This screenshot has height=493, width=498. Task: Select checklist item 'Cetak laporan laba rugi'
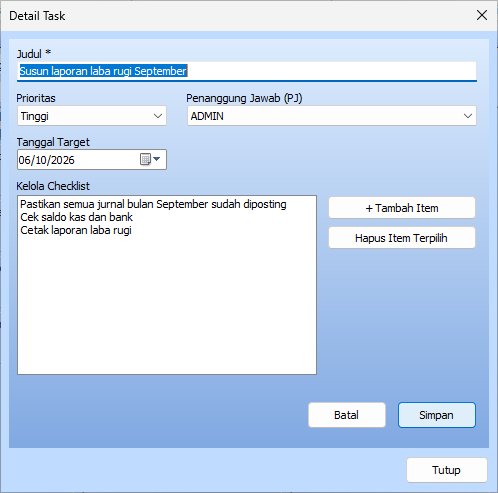pyautogui.click(x=76, y=230)
